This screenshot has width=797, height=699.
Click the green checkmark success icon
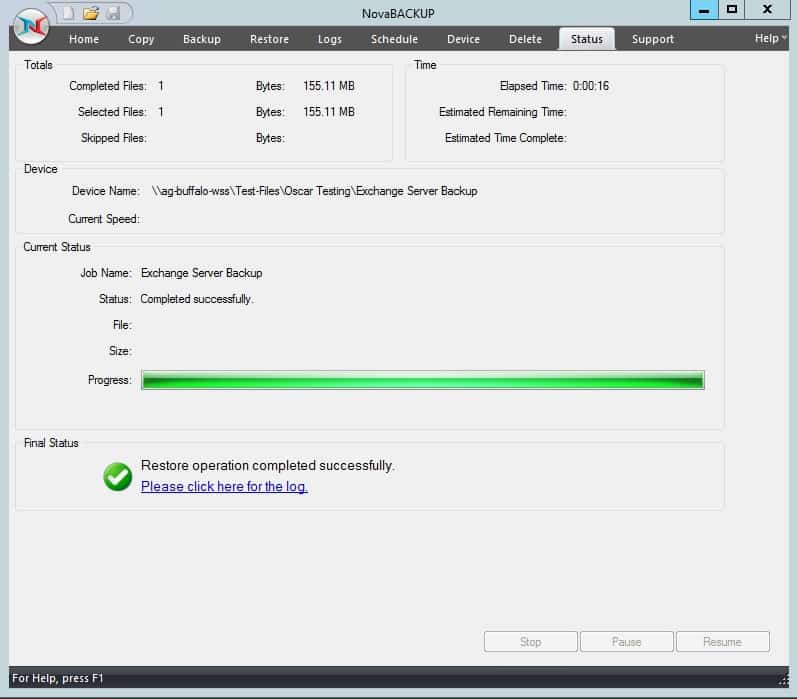[x=117, y=476]
